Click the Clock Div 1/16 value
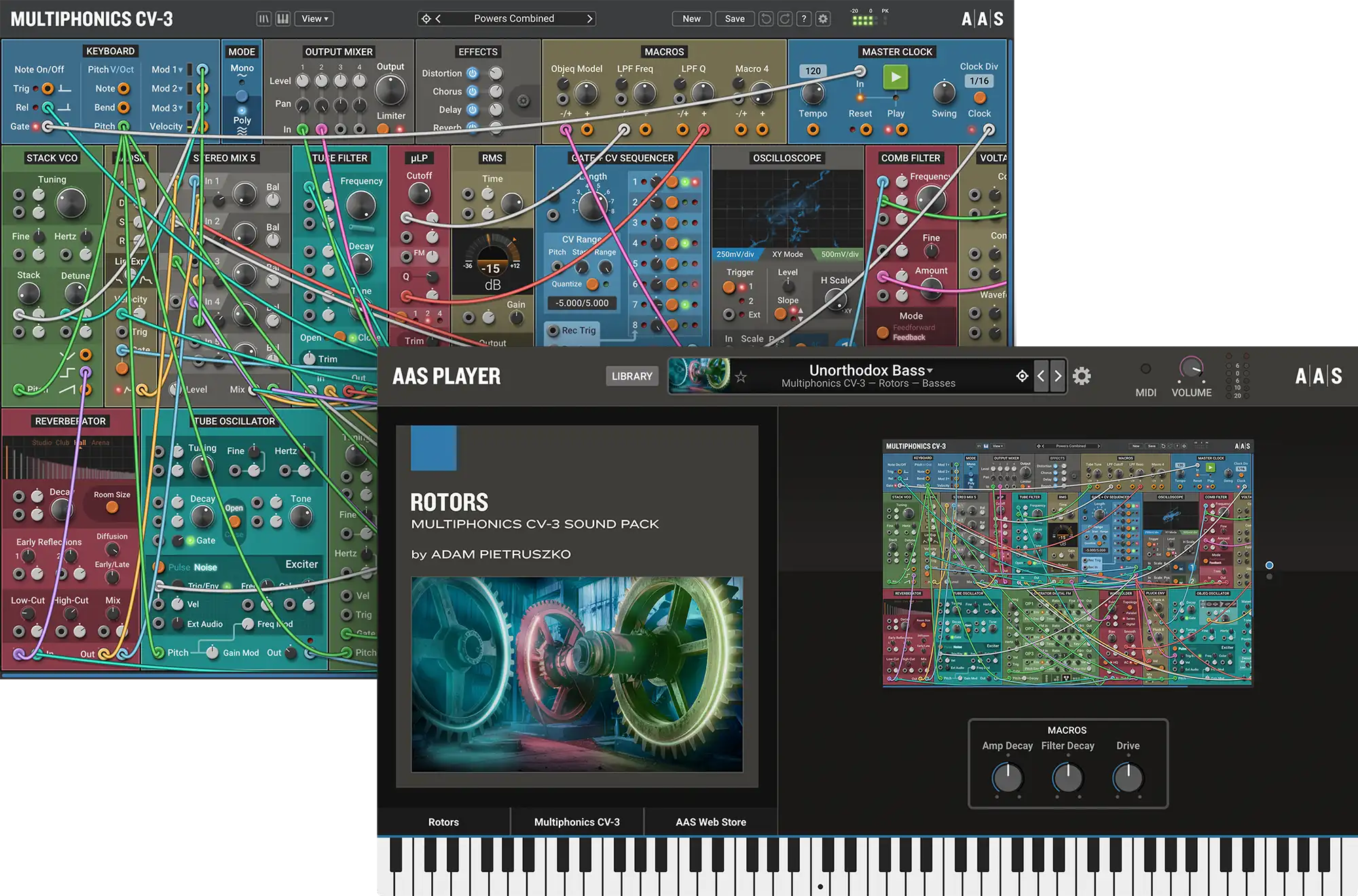Image resolution: width=1358 pixels, height=896 pixels. (979, 81)
